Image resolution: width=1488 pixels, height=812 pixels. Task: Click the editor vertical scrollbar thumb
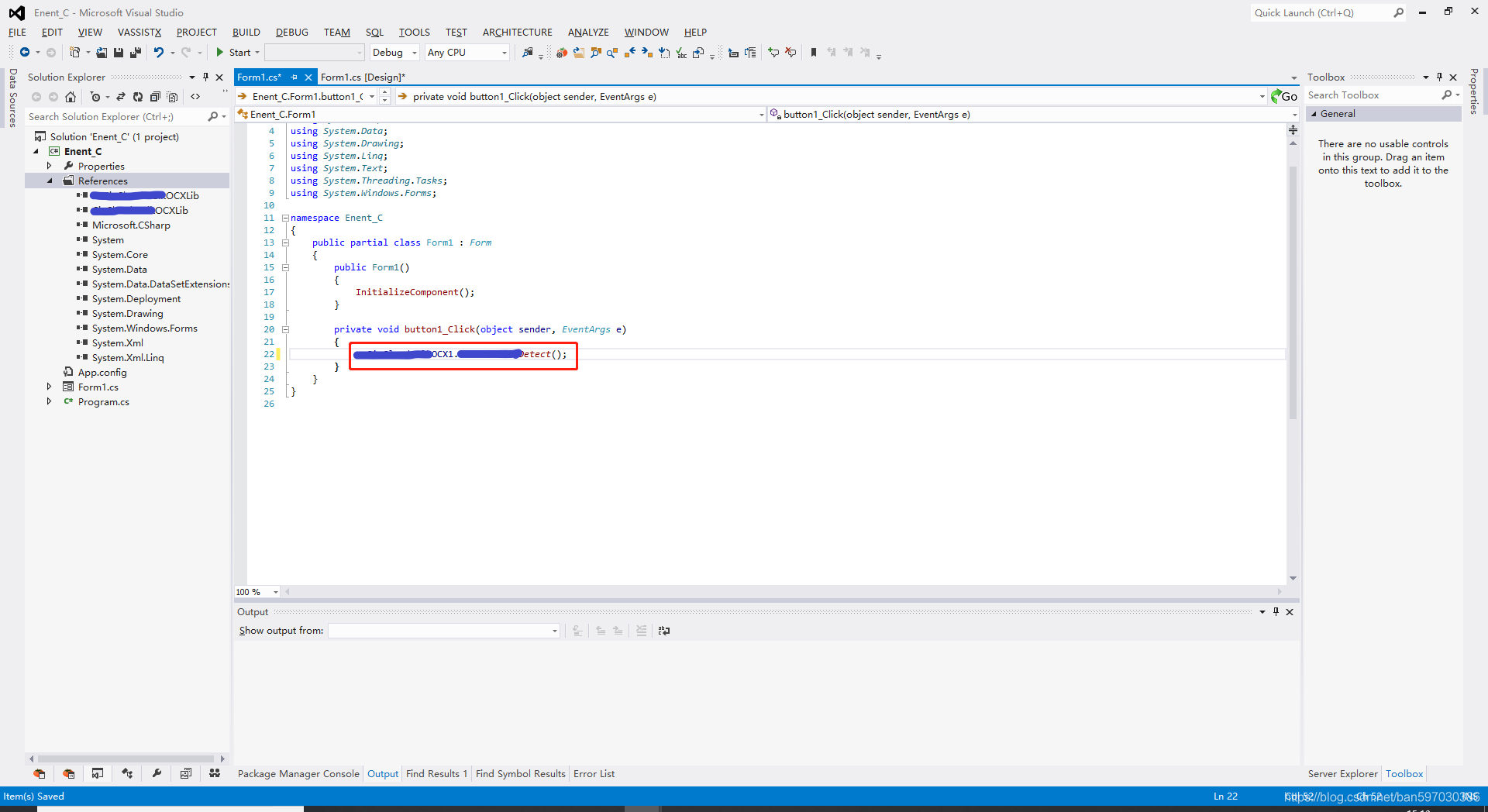(1293, 293)
